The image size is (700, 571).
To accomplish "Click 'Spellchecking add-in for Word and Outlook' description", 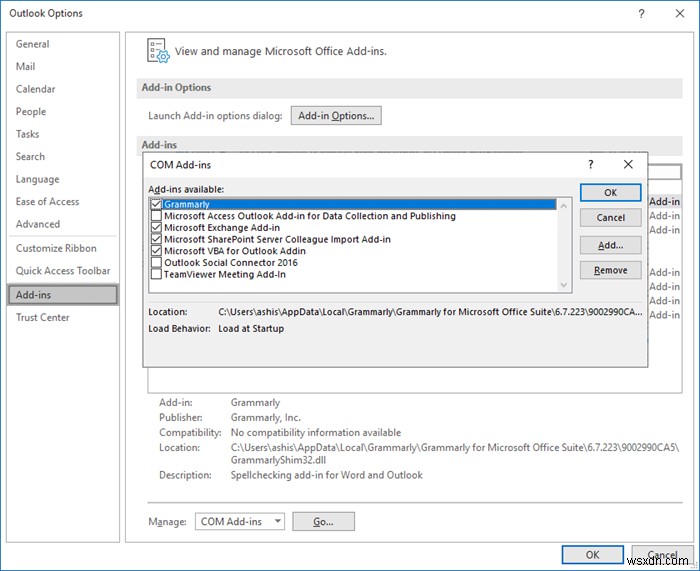I will pyautogui.click(x=326, y=475).
